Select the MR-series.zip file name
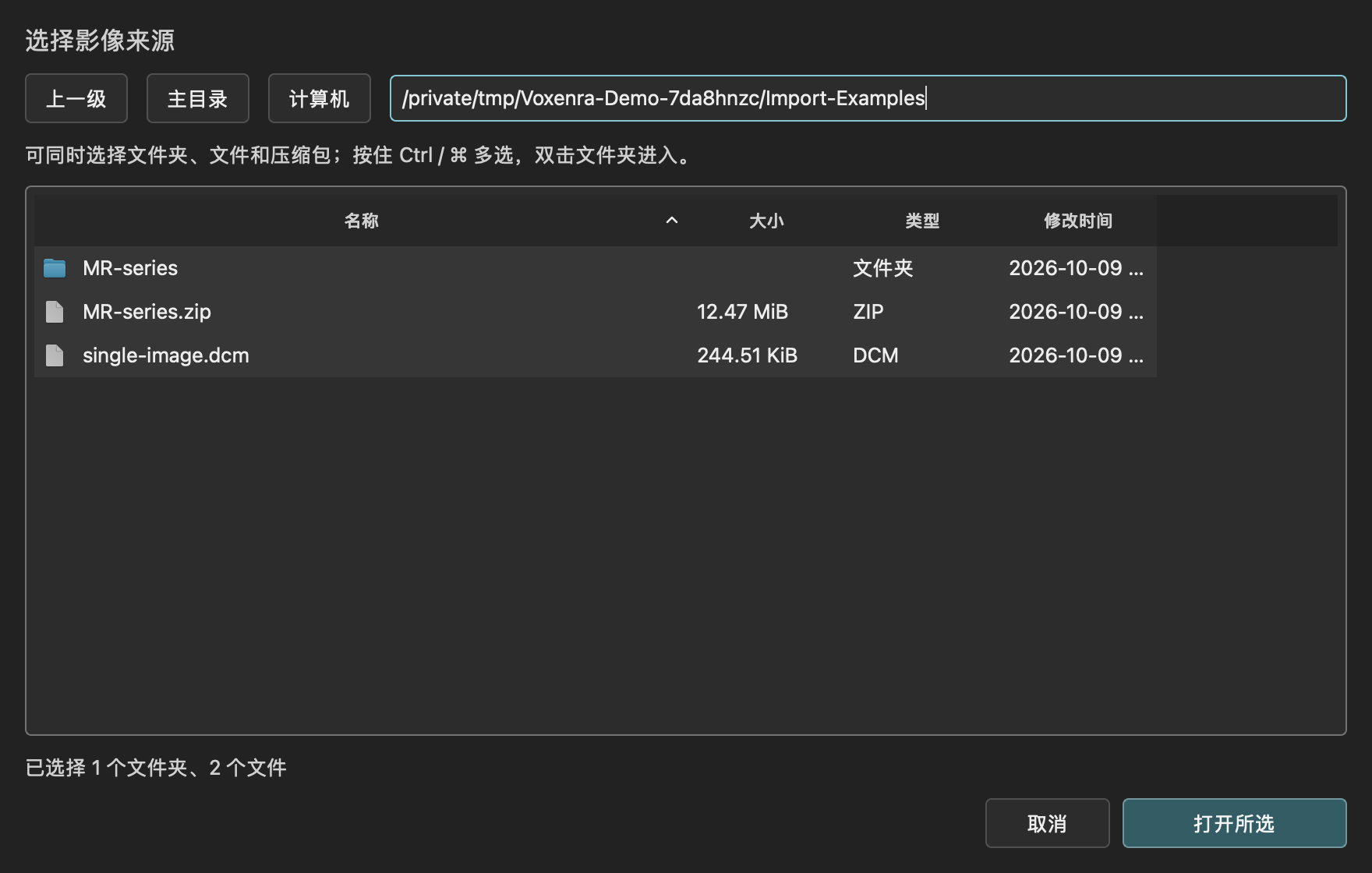This screenshot has height=873, width=1372. (147, 312)
